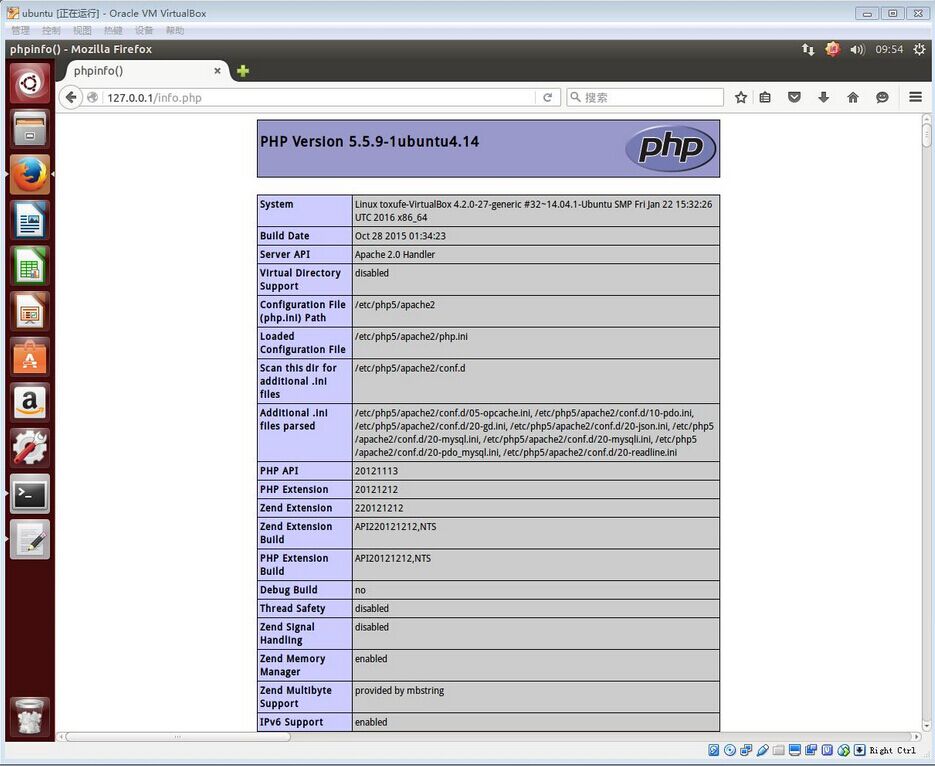The image size is (935, 766).
Task: Click VirtualBox display monitor status icon
Action: 794,751
